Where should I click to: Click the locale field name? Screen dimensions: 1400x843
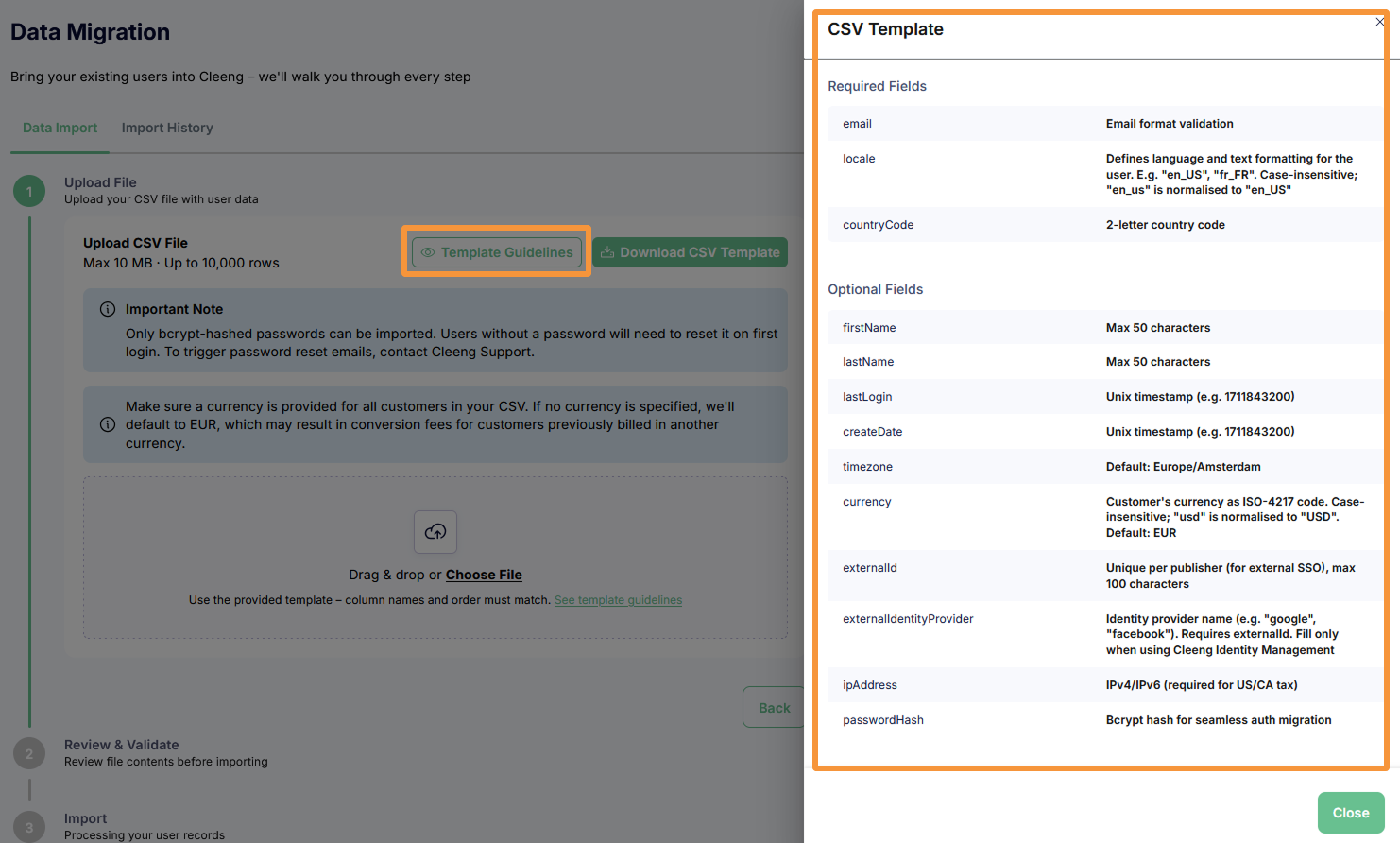click(859, 159)
